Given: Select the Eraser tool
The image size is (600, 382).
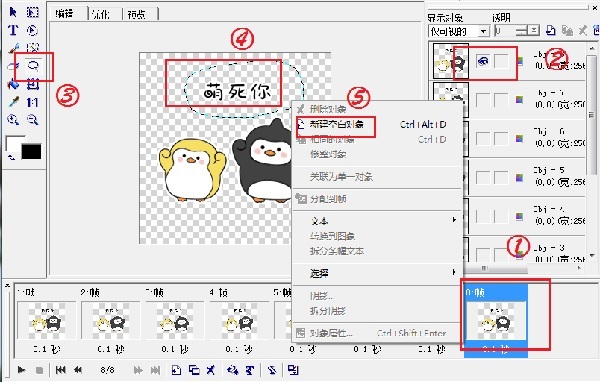Looking at the screenshot, I should [x=12, y=66].
